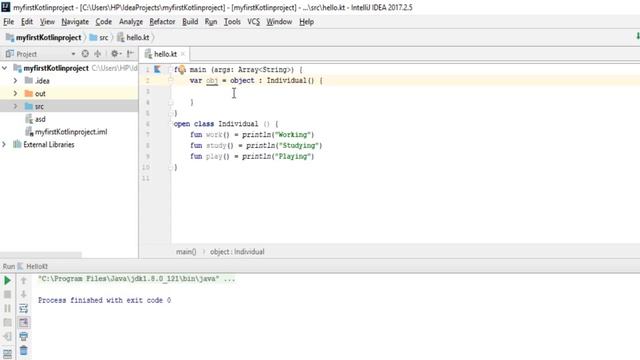Image resolution: width=640 pixels, height=360 pixels.
Task: Open the Run menu
Action: click(x=211, y=22)
